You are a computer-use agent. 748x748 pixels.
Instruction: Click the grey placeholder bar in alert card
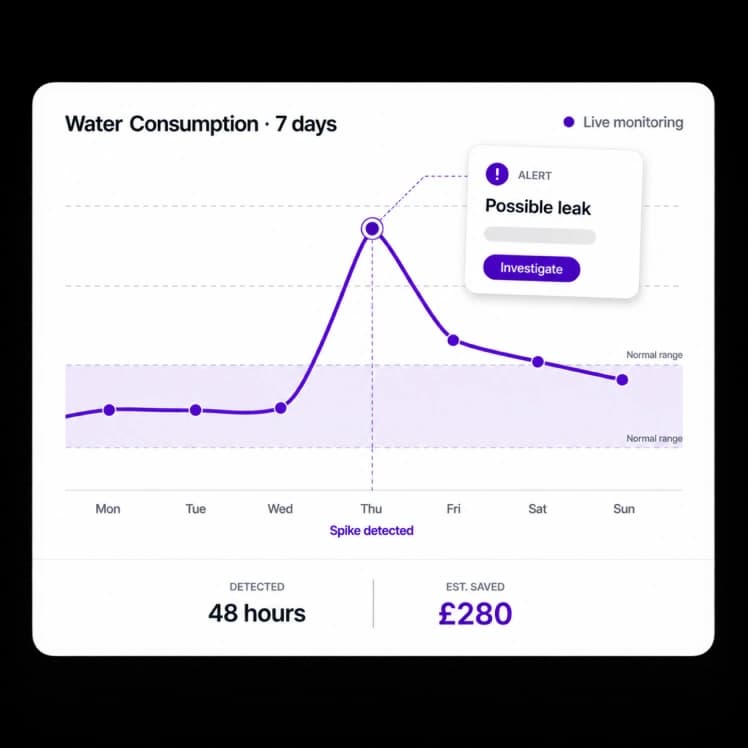(540, 236)
